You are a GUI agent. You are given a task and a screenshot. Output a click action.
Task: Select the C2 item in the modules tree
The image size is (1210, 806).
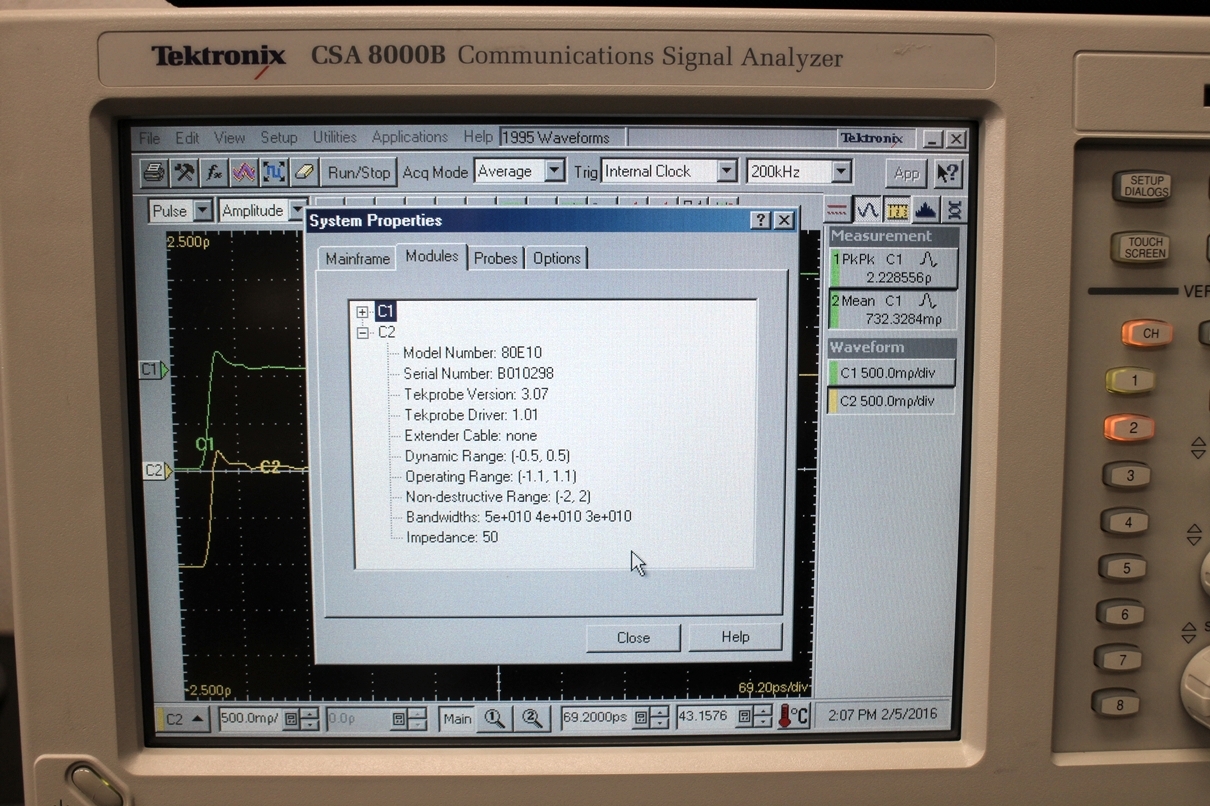[387, 332]
